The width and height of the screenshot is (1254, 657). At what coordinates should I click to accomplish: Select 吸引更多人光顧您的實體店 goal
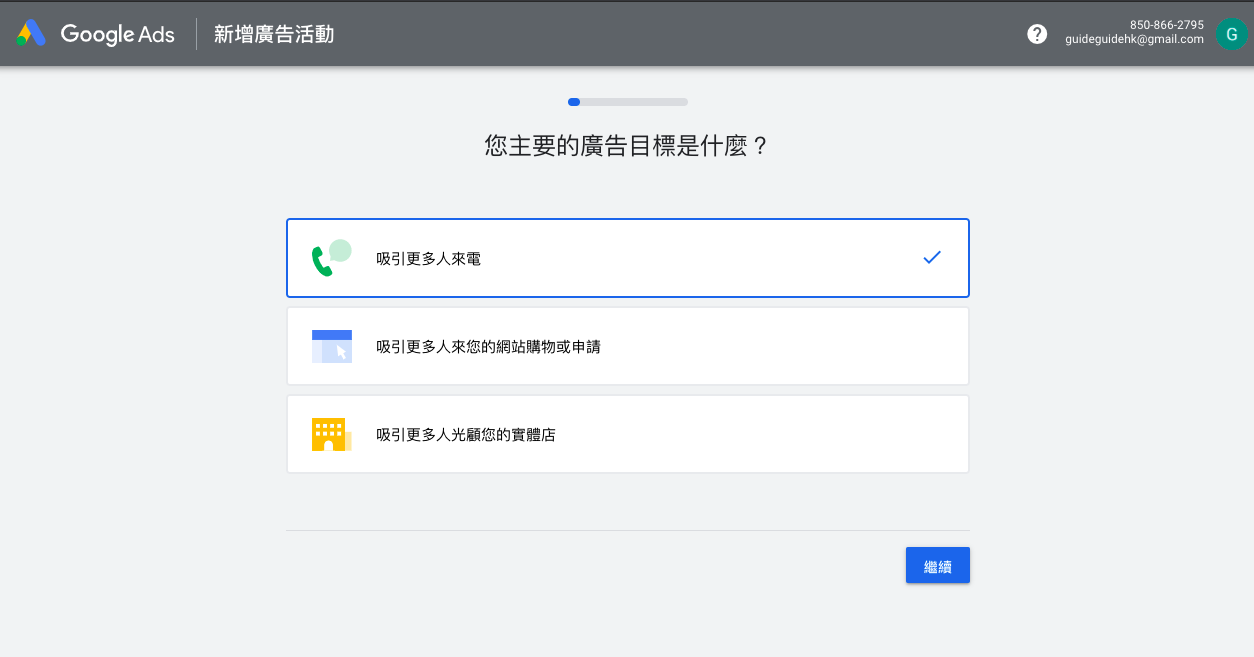pyautogui.click(x=465, y=435)
